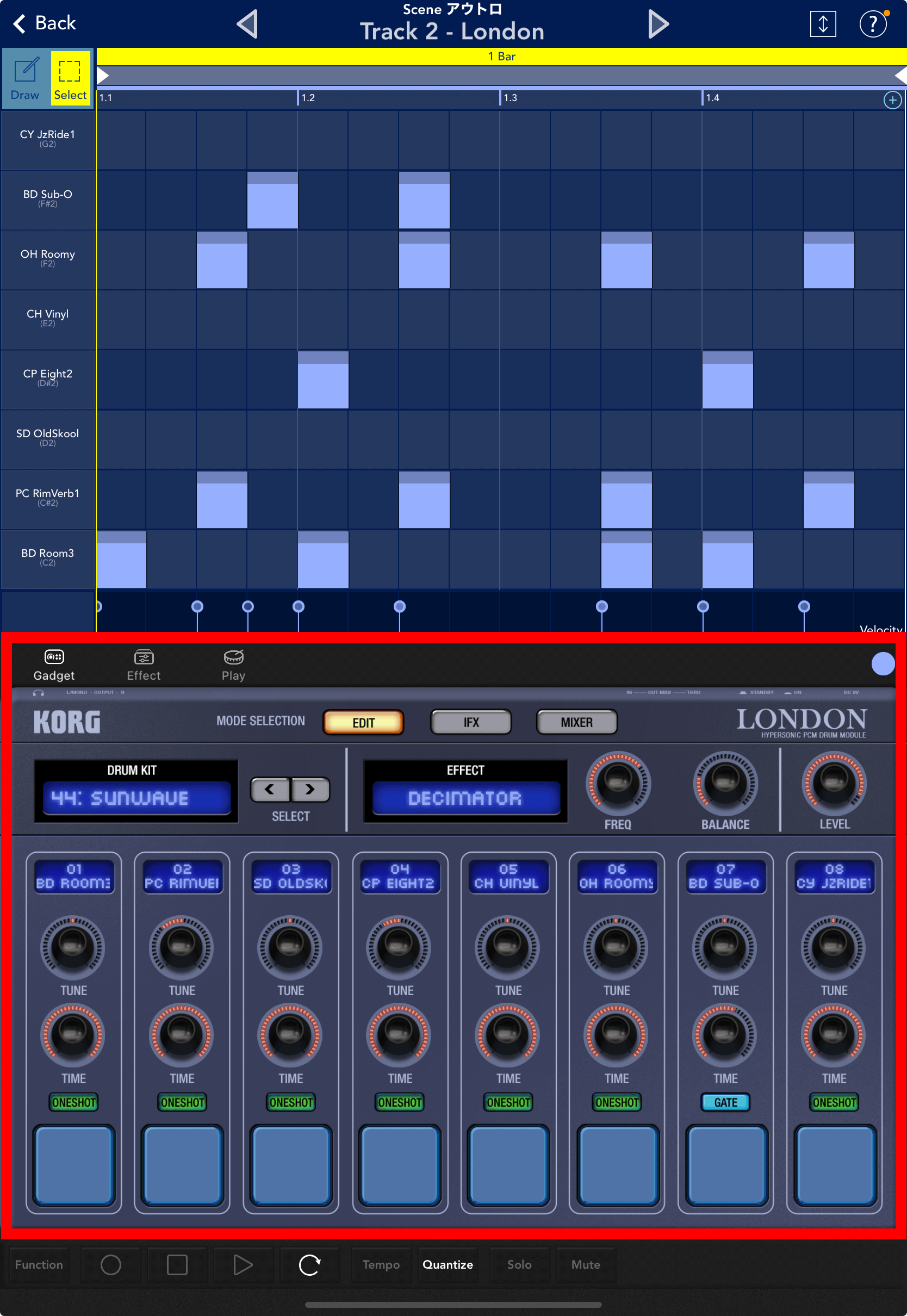Click the BALANCE knob
The width and height of the screenshot is (907, 1316).
tap(725, 783)
